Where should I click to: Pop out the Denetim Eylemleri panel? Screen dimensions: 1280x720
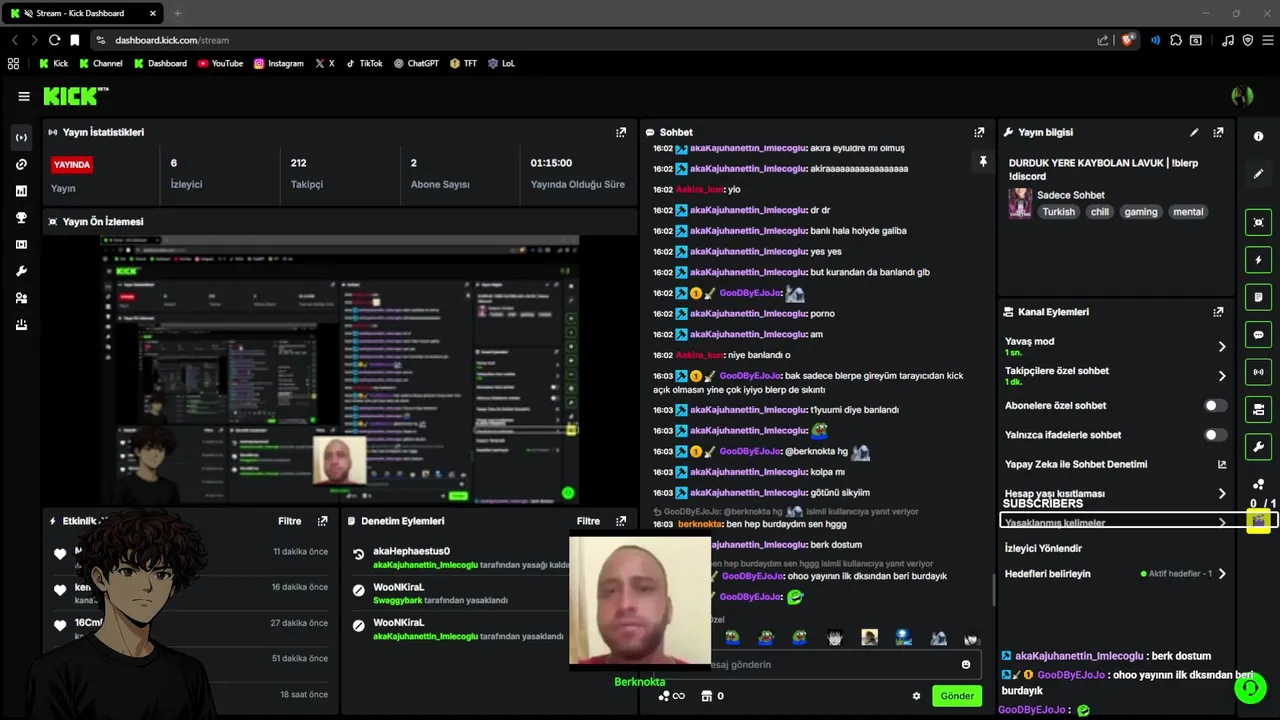pos(621,521)
